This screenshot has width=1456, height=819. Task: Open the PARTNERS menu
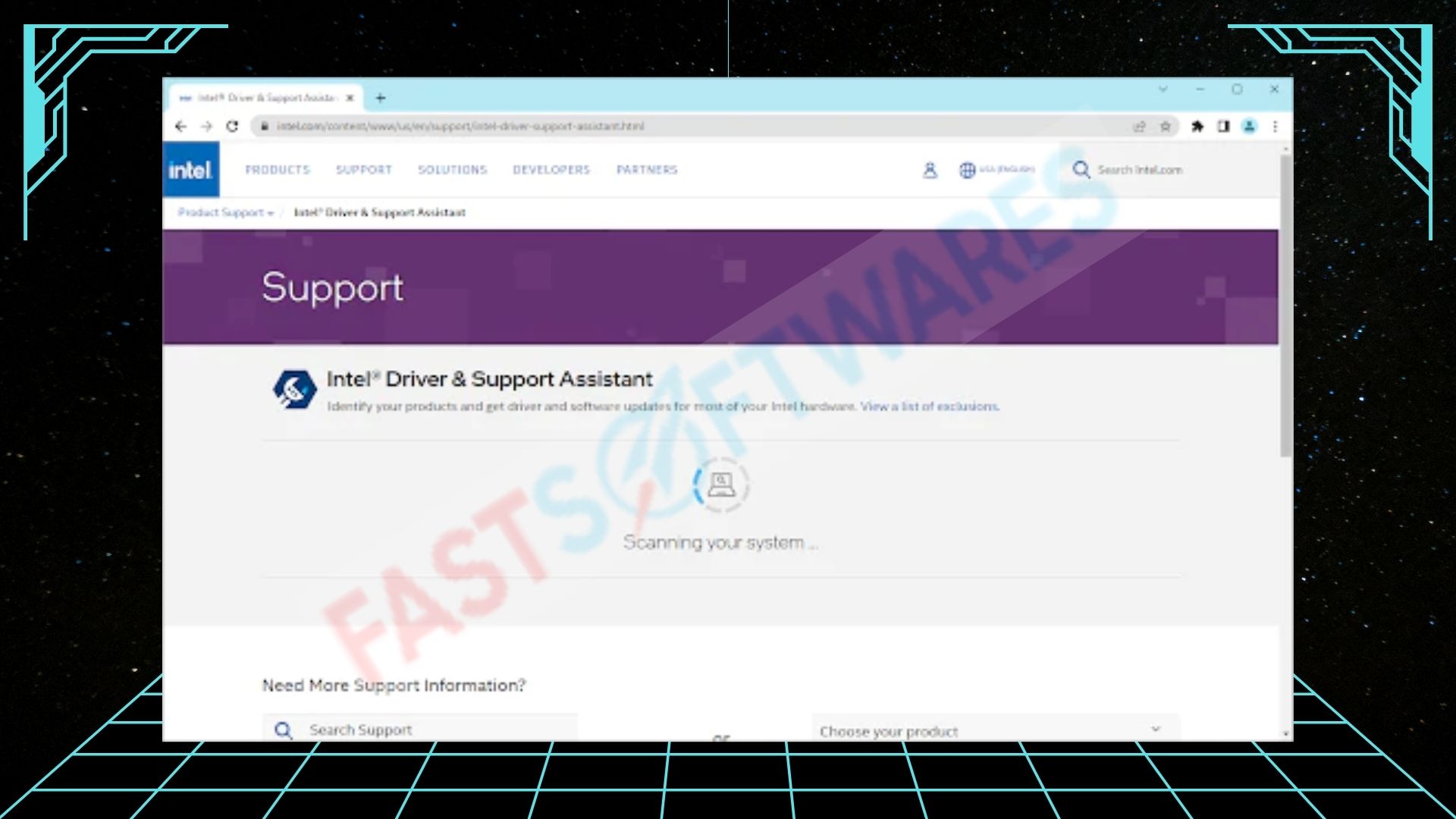tap(647, 170)
